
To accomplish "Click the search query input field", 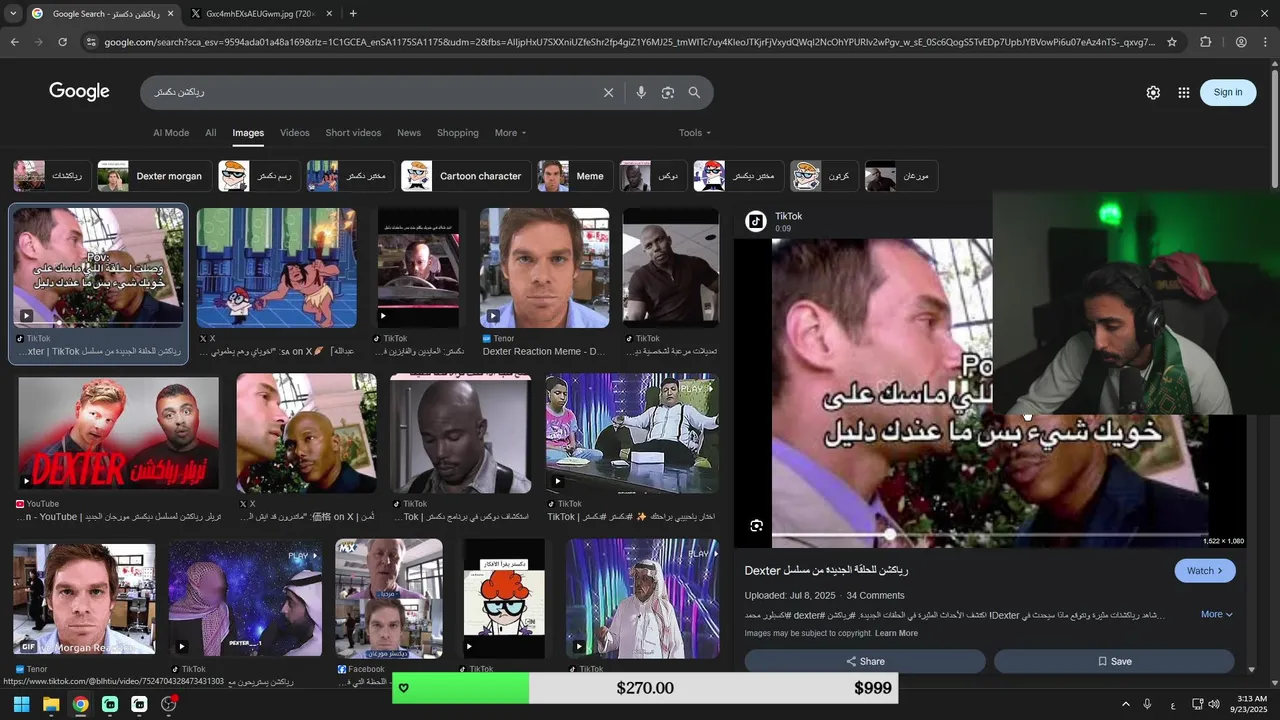I will [370, 92].
